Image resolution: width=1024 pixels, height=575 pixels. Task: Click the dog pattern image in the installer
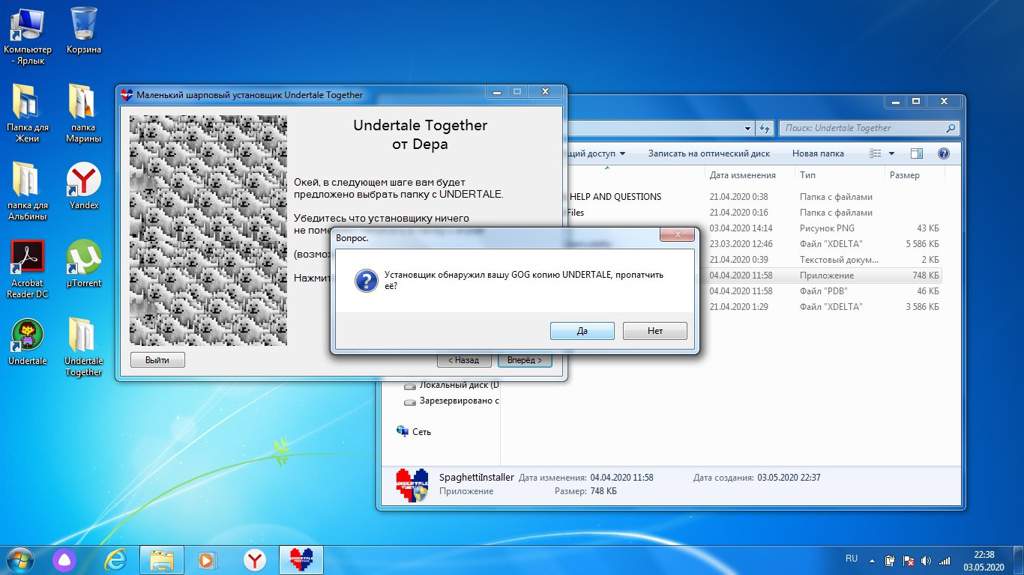208,230
